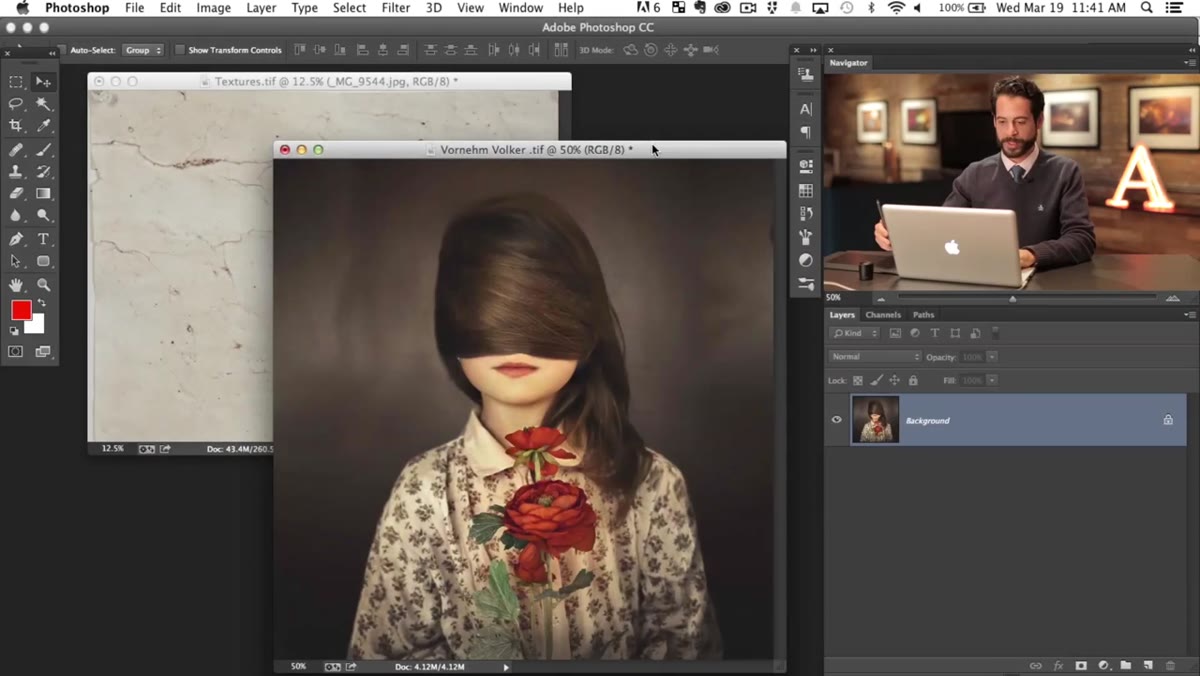The image size is (1200, 676).
Task: Add a layer mask icon
Action: tap(1081, 666)
